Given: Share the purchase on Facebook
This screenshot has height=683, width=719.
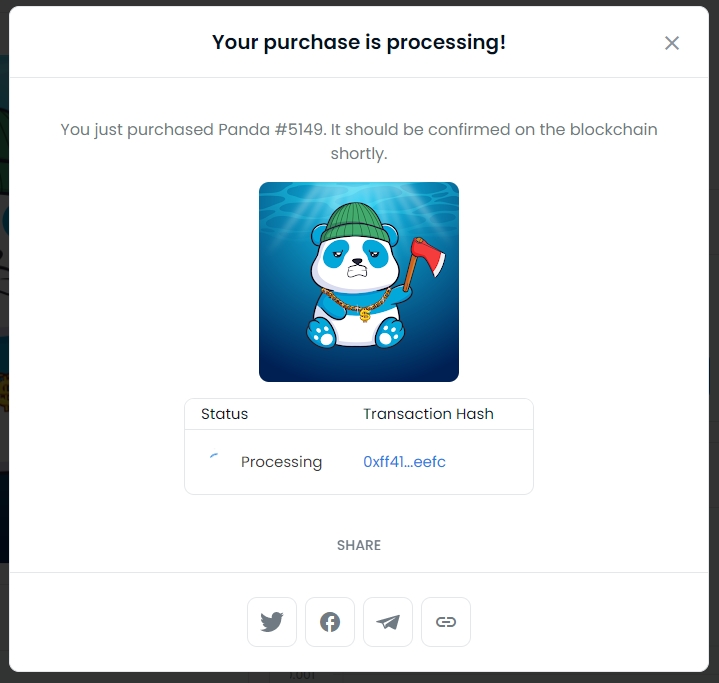Looking at the screenshot, I should [330, 622].
